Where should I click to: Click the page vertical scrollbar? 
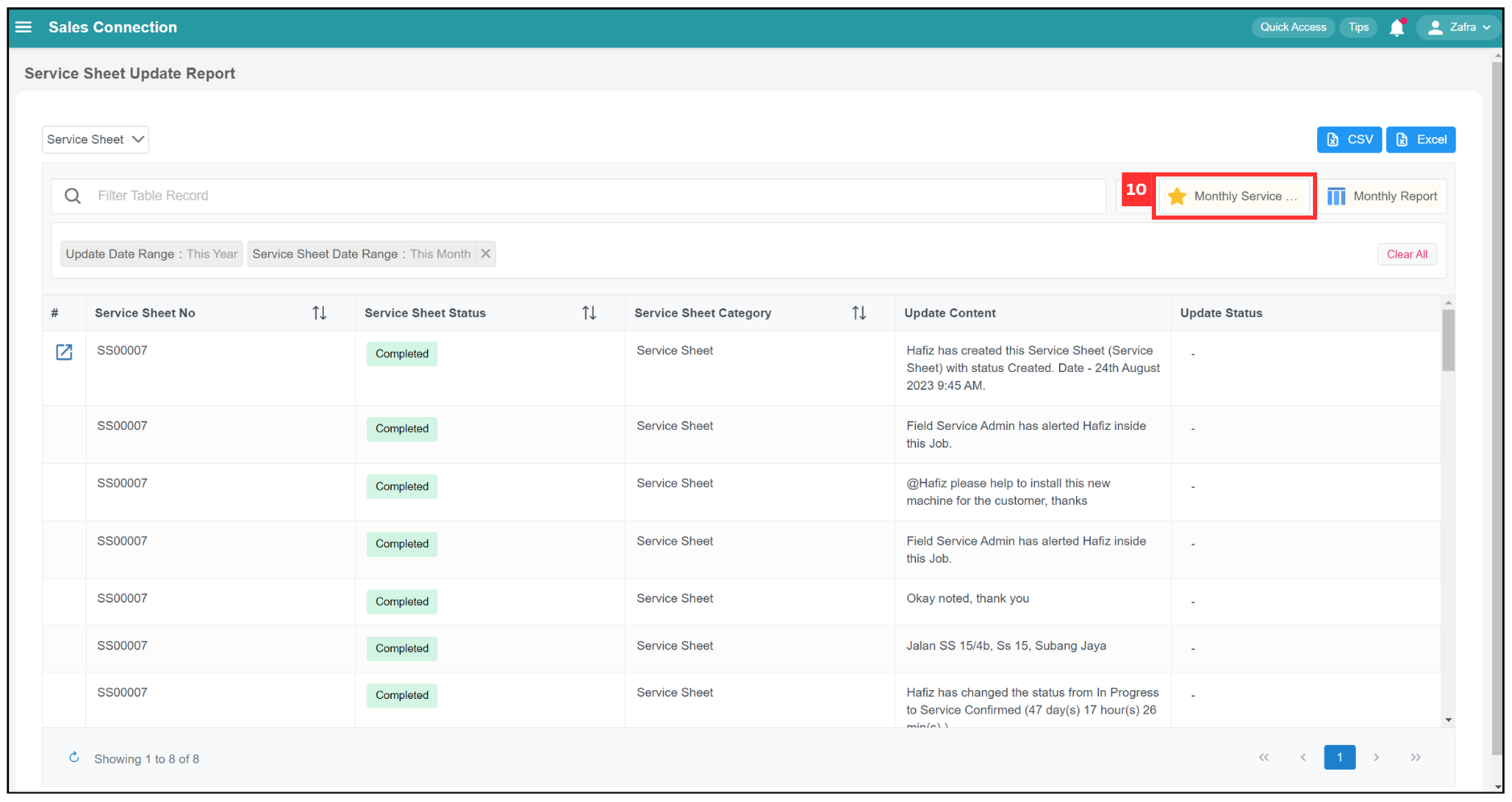(x=1498, y=408)
